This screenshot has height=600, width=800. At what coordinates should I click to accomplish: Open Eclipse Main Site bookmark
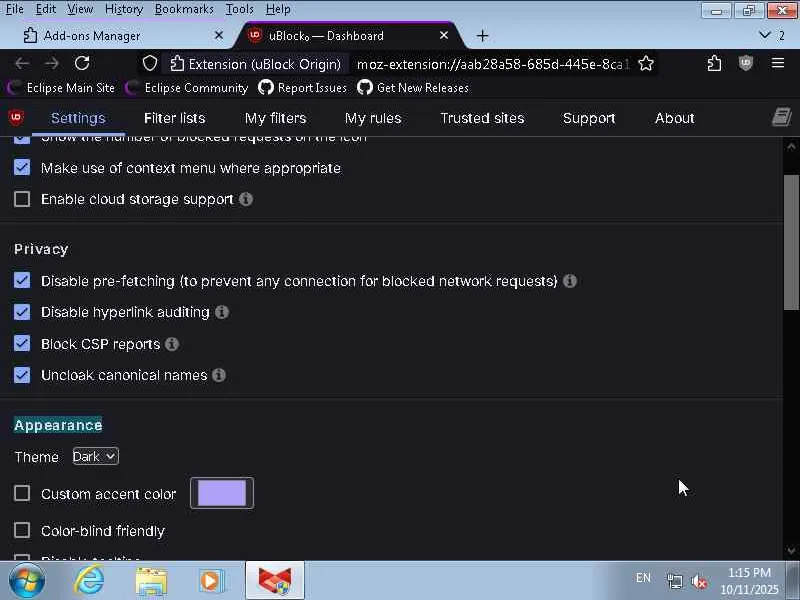(x=62, y=88)
